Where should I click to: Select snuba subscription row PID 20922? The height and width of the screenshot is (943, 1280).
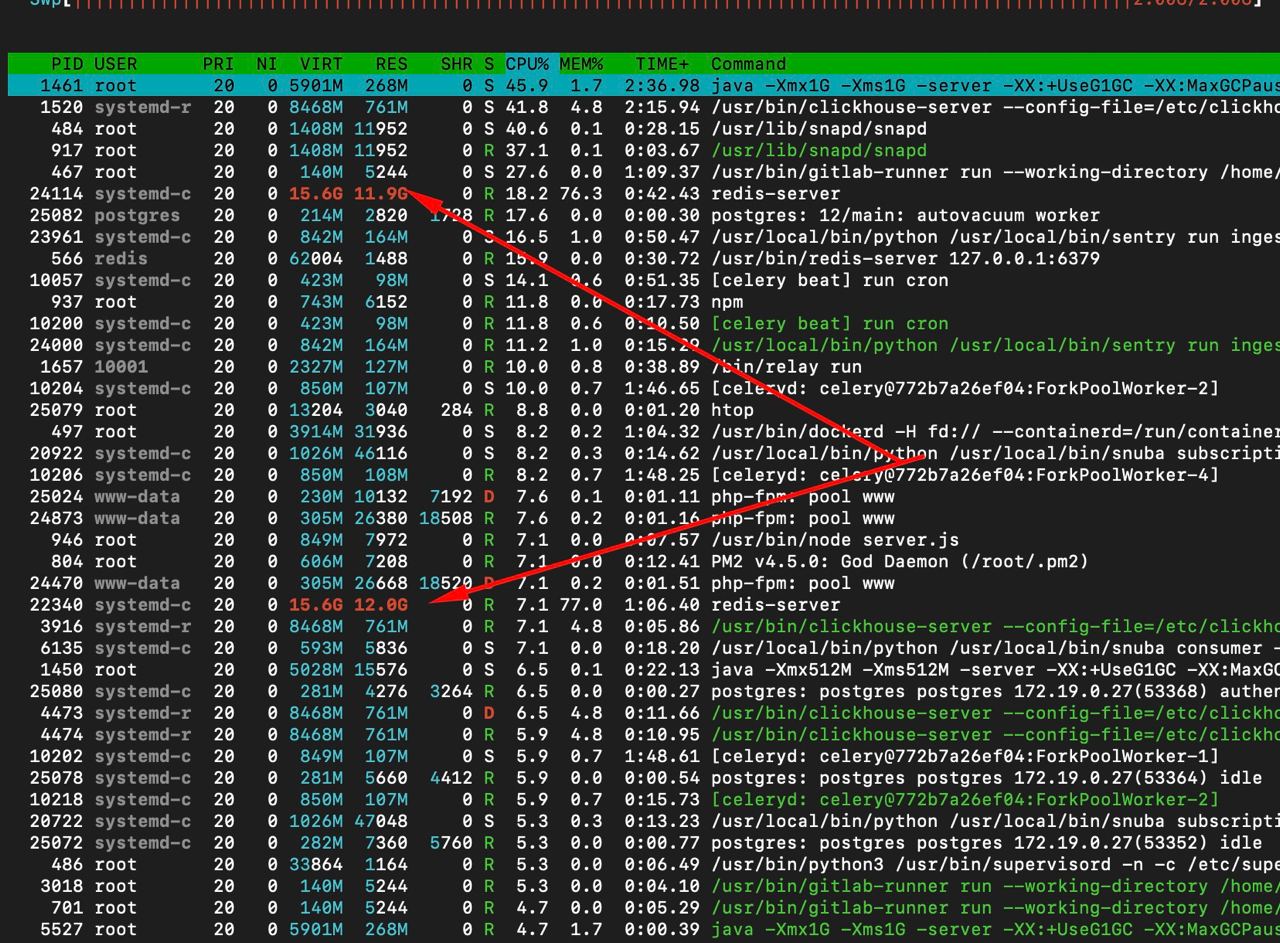click(x=644, y=454)
